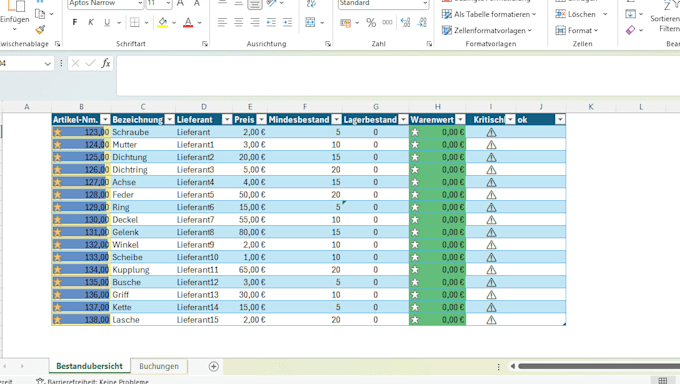Add a new sheet with plus icon
The image size is (680, 384).
[x=213, y=367]
